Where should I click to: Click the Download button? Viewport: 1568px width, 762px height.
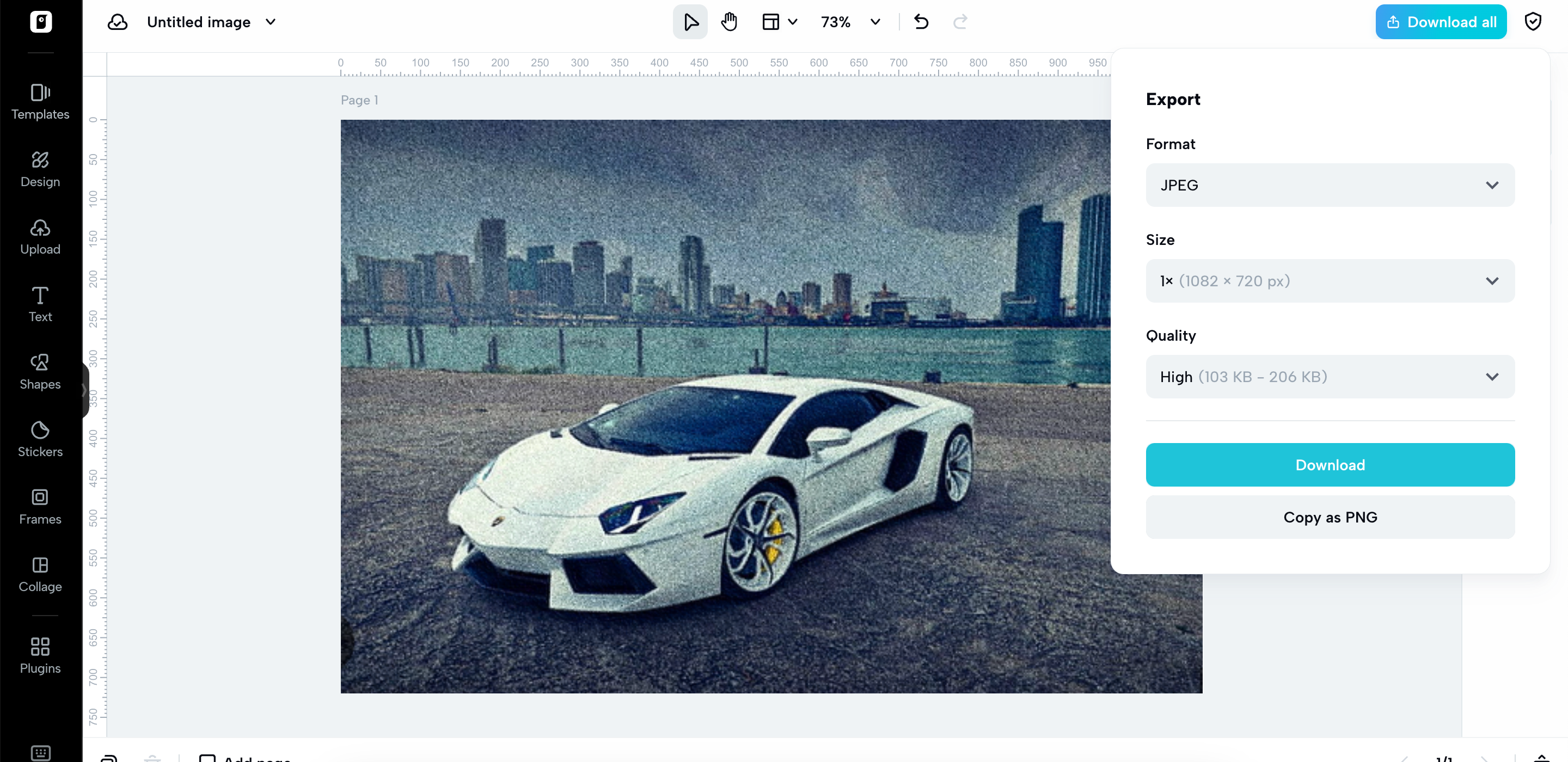coord(1330,464)
